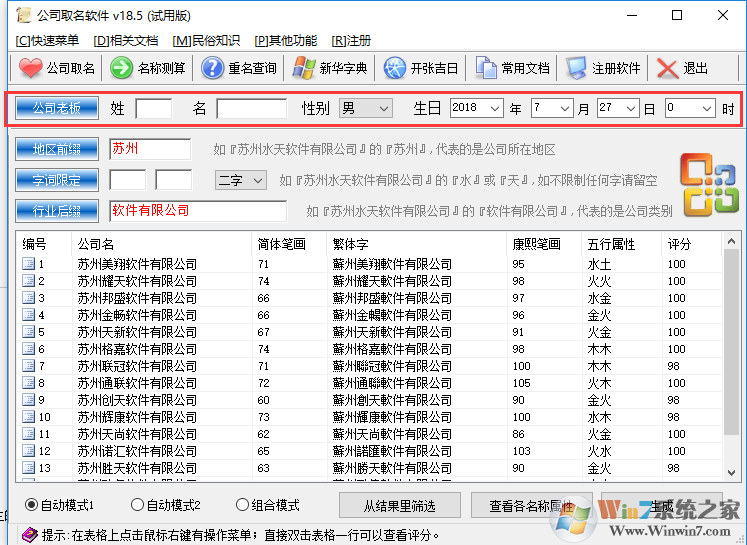Click the results list scroll up arrow
This screenshot has width=747, height=545.
point(731,242)
